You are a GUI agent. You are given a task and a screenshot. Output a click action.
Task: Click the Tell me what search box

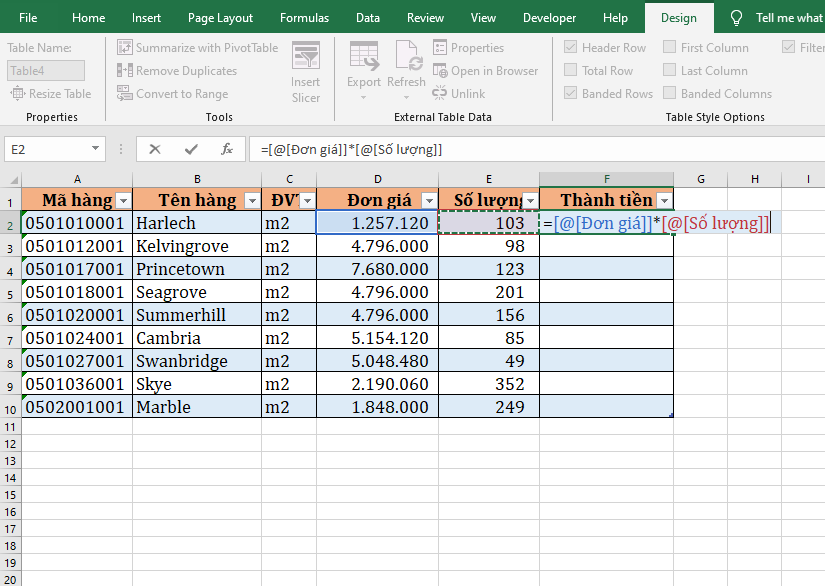[x=788, y=18]
